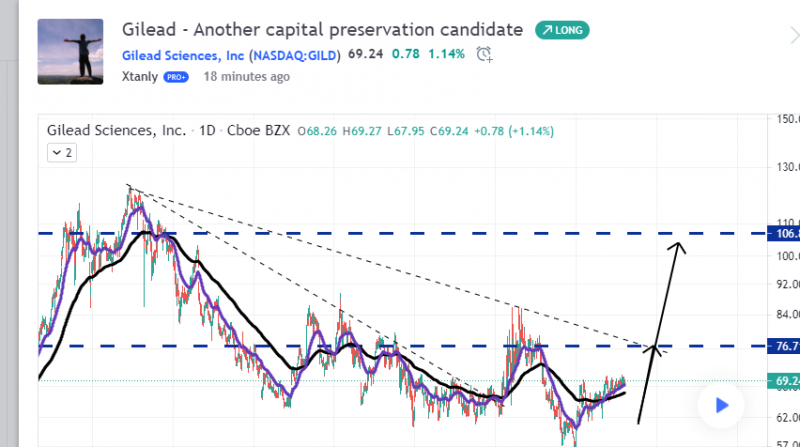Click the author avatar thumbnail
This screenshot has height=447, width=800.
click(72, 52)
